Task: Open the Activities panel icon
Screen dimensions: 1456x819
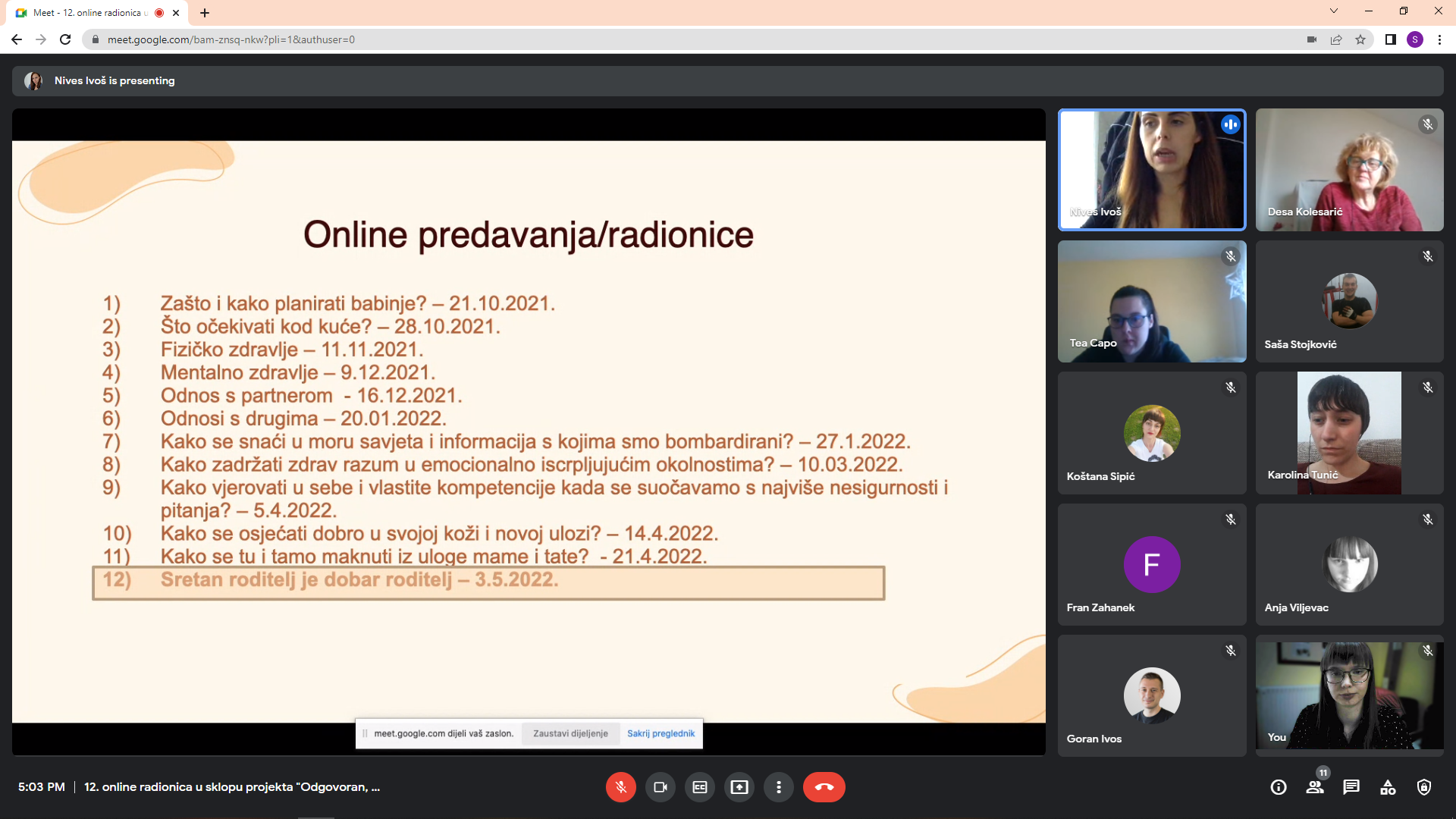Action: tap(1388, 787)
